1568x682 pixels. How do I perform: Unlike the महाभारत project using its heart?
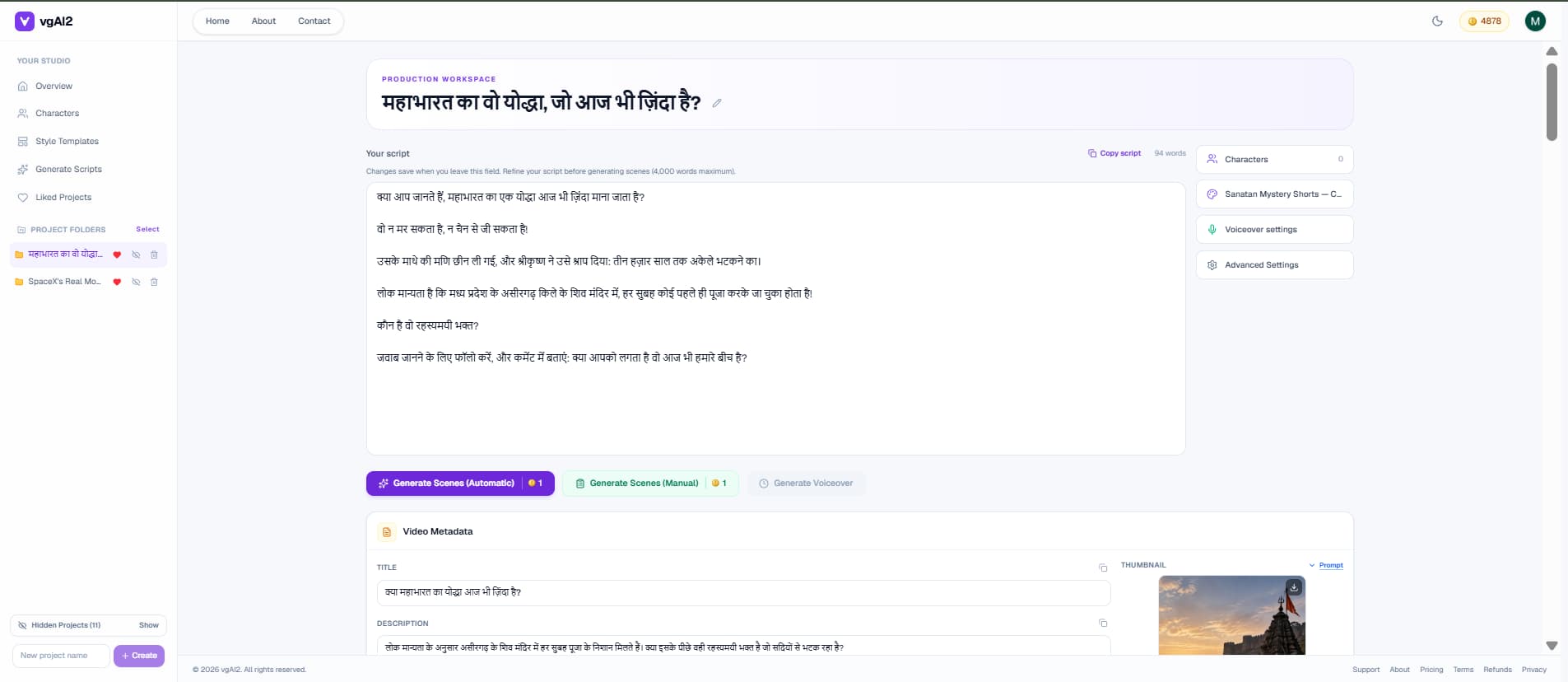(x=117, y=255)
